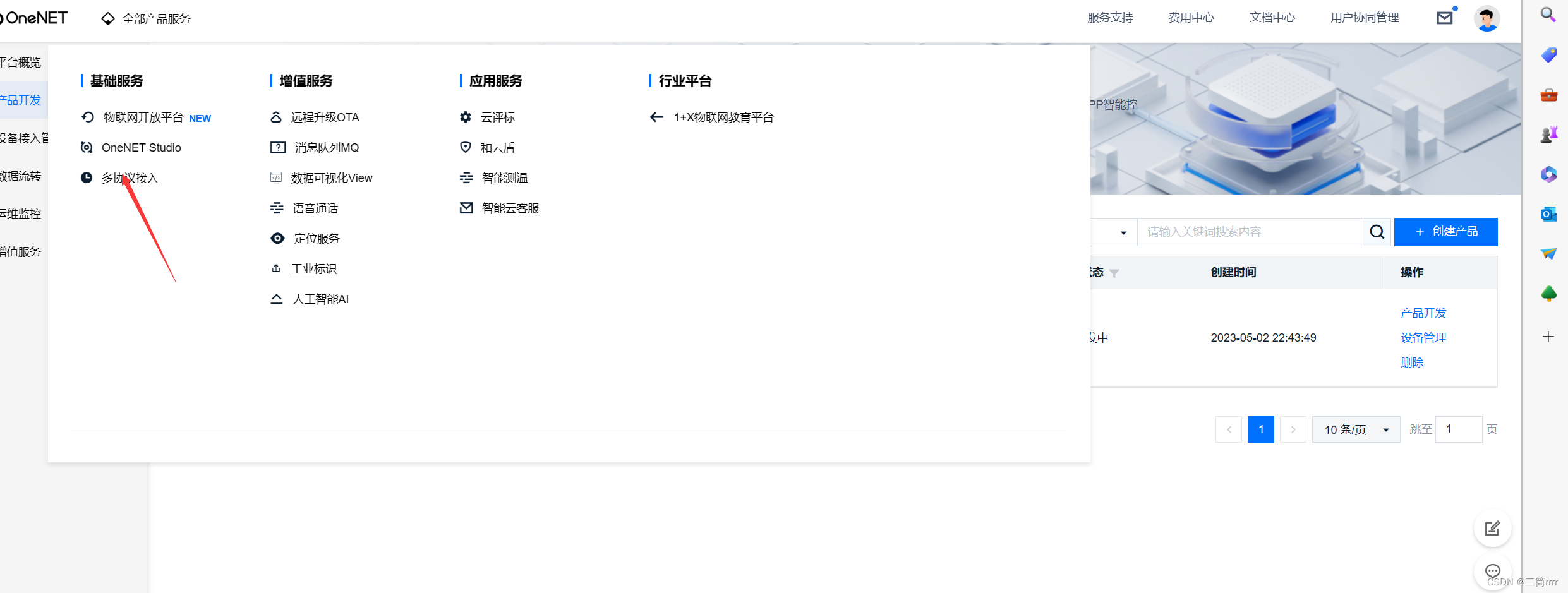This screenshot has height=593, width=1568.
Task: Click the 状态 column filter icon
Action: point(1114,273)
